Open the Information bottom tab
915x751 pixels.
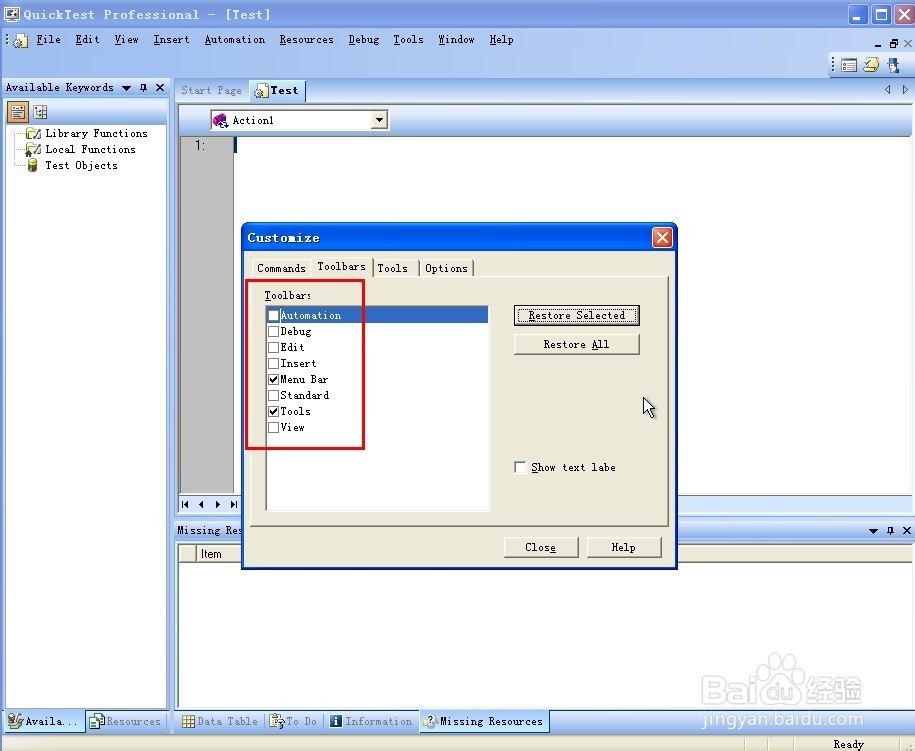[x=371, y=721]
